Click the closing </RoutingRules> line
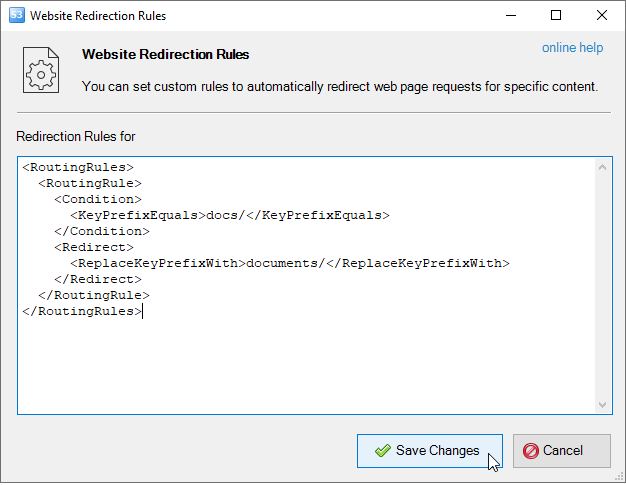This screenshot has width=626, height=485. coord(82,311)
